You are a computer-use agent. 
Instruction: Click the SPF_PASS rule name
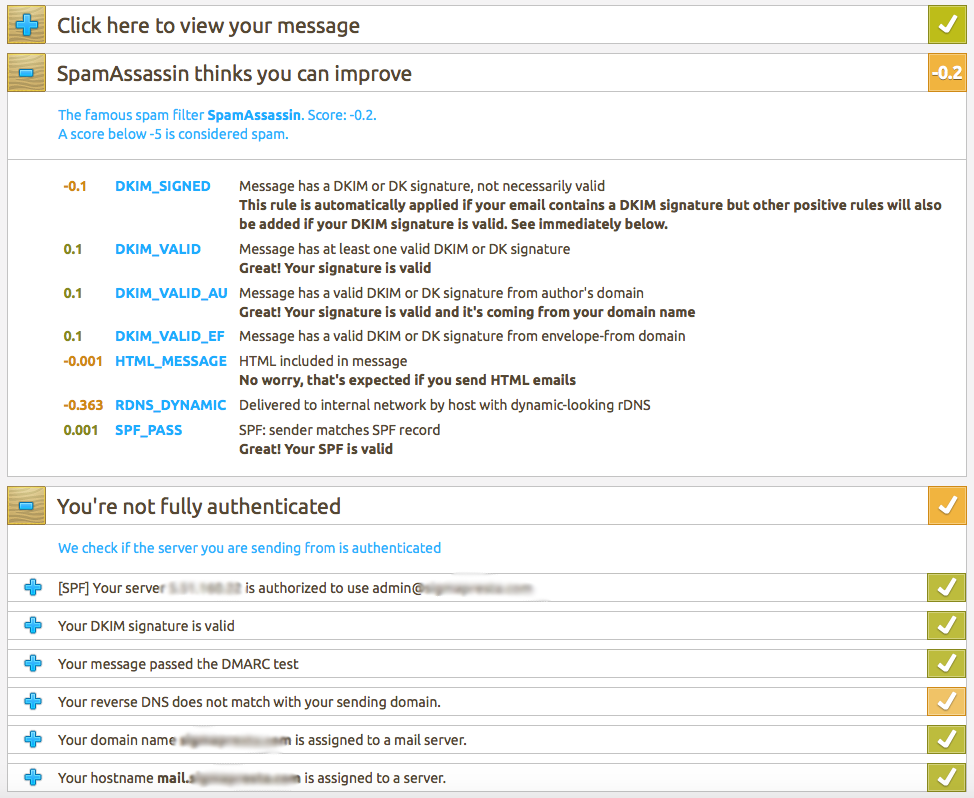pyautogui.click(x=148, y=430)
